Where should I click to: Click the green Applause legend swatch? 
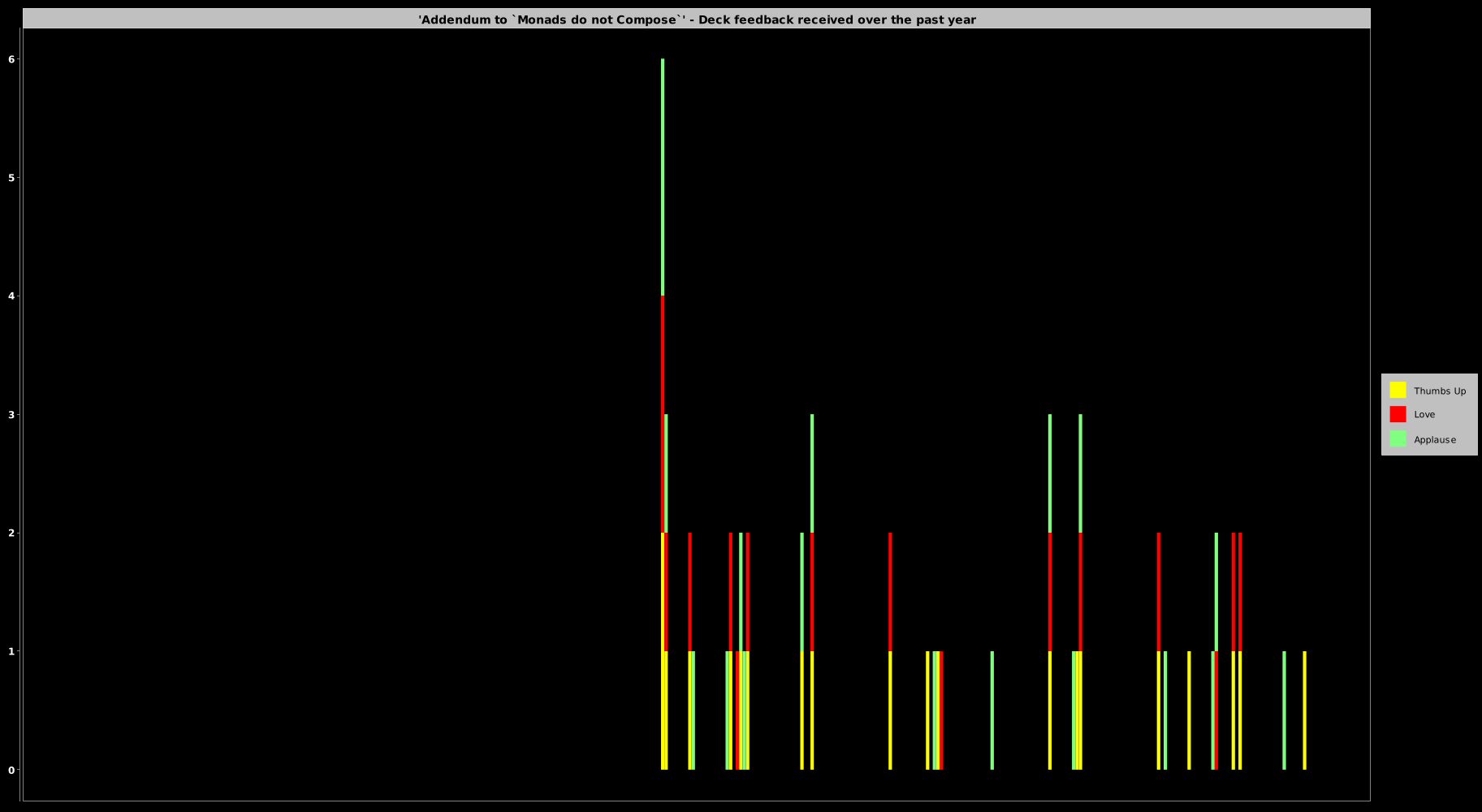[x=1398, y=438]
